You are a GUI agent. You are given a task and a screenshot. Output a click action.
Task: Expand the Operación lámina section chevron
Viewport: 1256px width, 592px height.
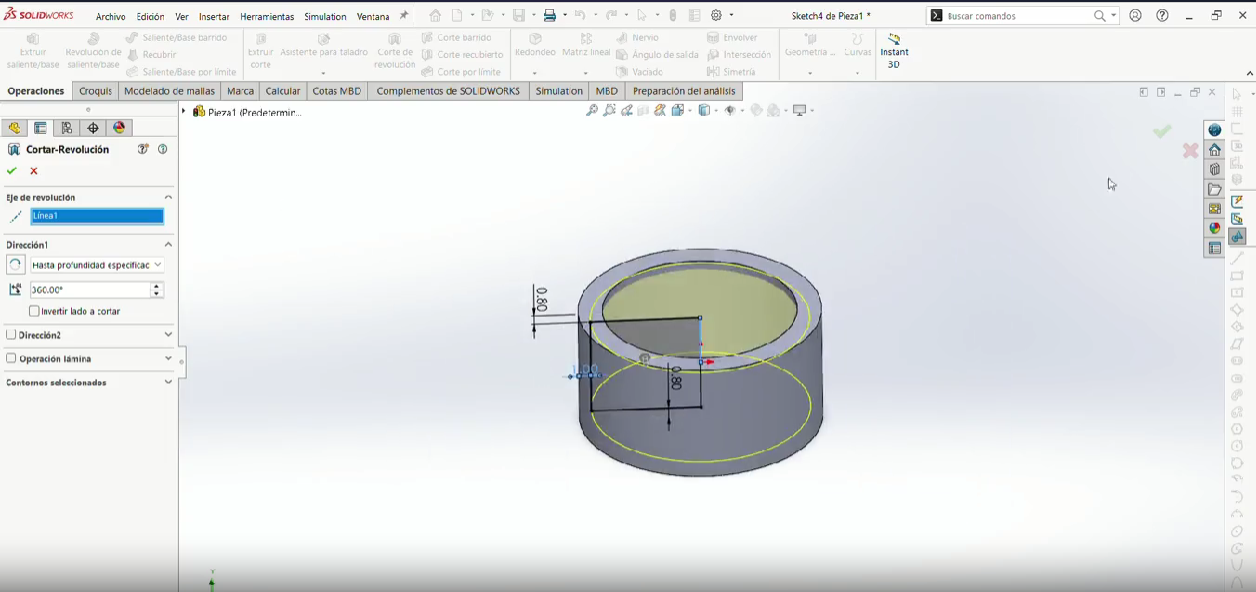[168, 358]
